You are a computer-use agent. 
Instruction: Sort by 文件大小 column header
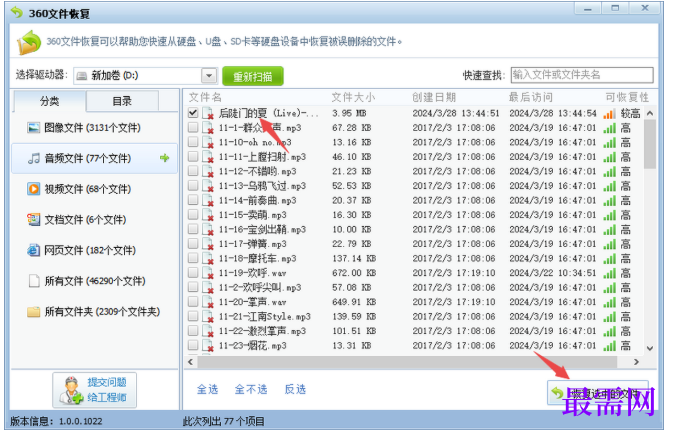click(x=353, y=97)
